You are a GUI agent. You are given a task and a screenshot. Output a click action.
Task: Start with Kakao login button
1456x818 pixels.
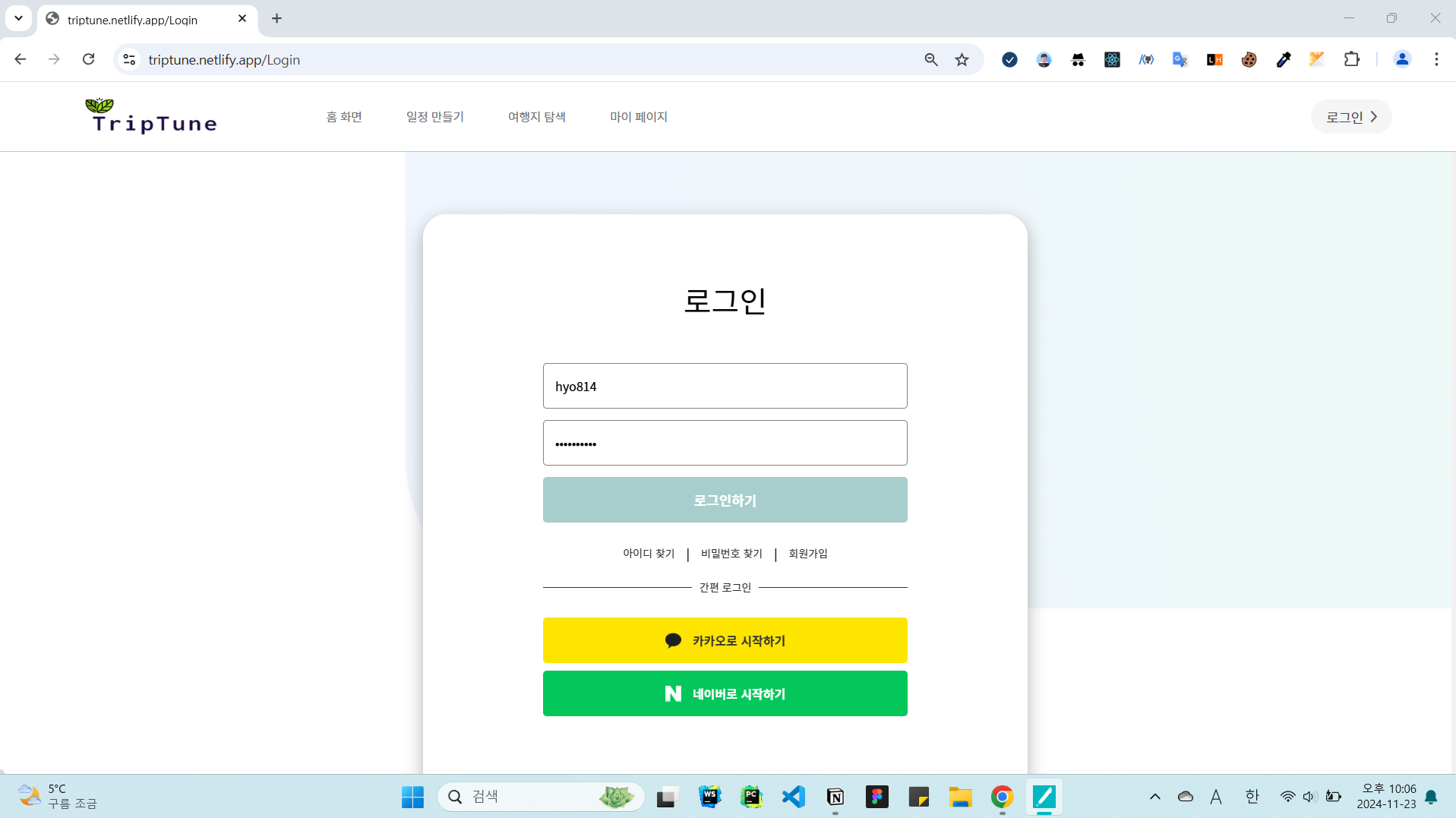725,640
